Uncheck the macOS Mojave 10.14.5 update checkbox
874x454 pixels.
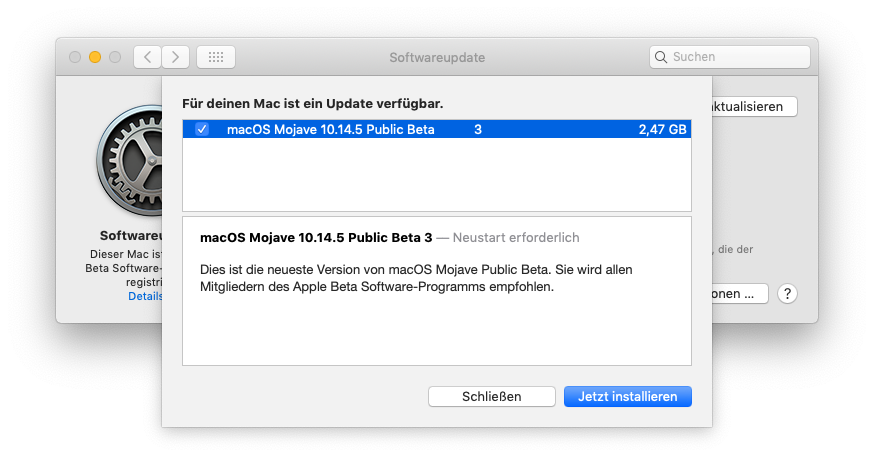(x=202, y=129)
